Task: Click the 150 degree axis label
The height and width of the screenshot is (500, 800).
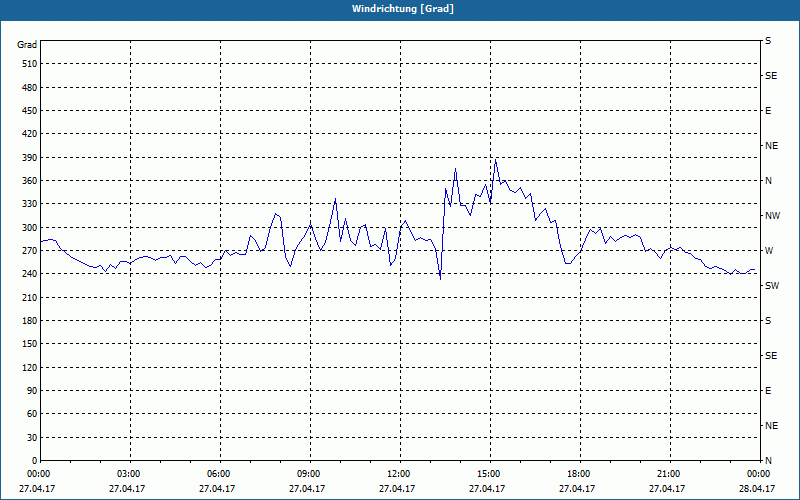Action: pos(30,344)
